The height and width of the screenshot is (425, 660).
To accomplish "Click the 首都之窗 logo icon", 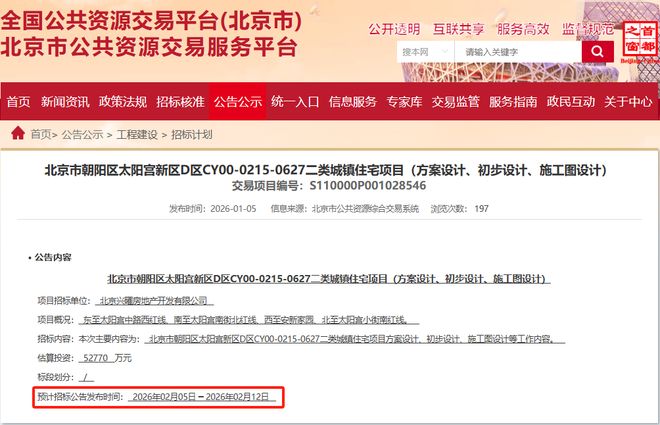I will (637, 42).
